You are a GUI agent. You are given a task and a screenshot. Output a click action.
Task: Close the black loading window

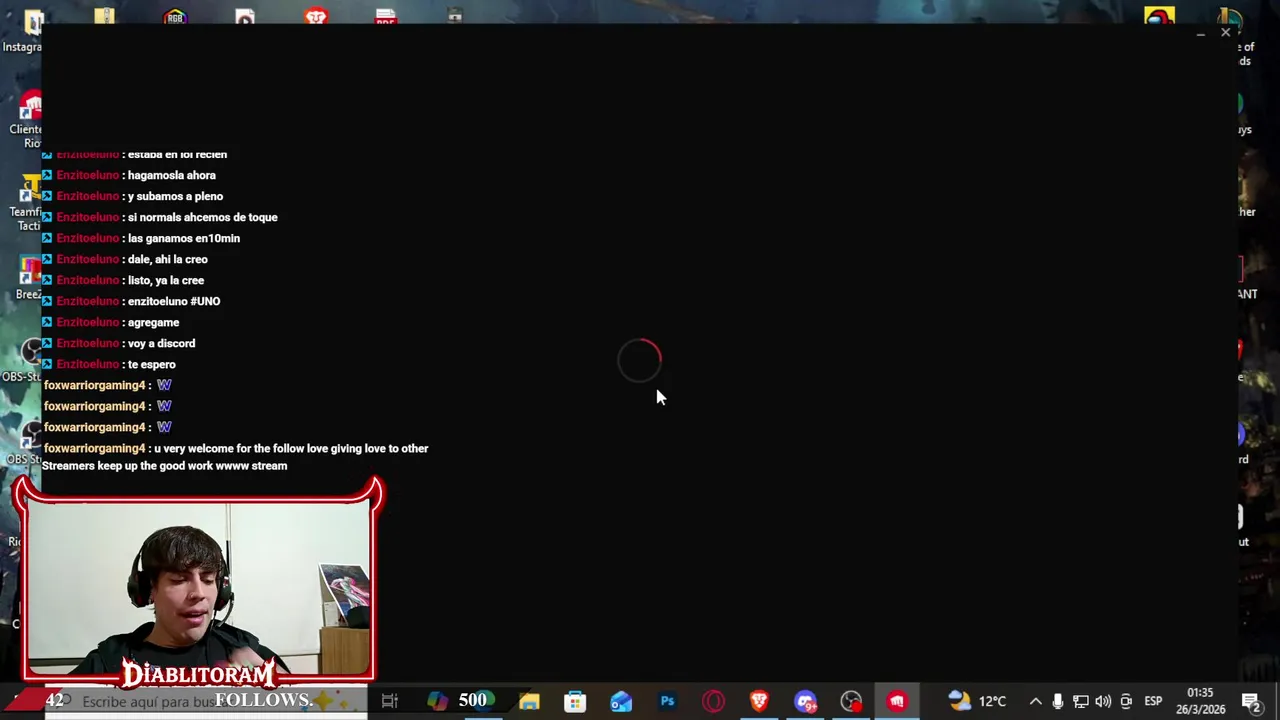click(x=1225, y=33)
